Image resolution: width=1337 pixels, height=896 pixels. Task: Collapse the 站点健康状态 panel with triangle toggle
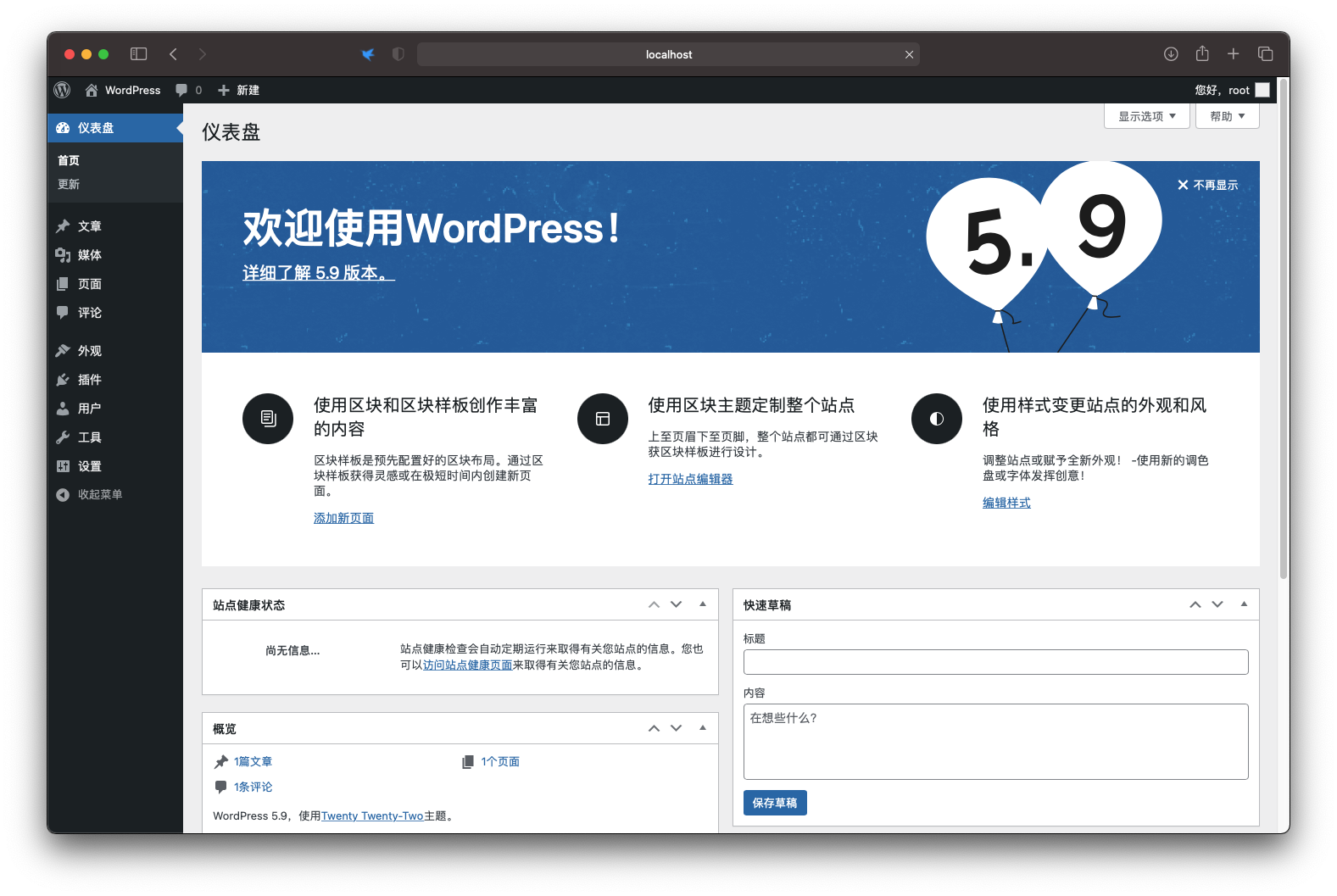click(x=703, y=604)
